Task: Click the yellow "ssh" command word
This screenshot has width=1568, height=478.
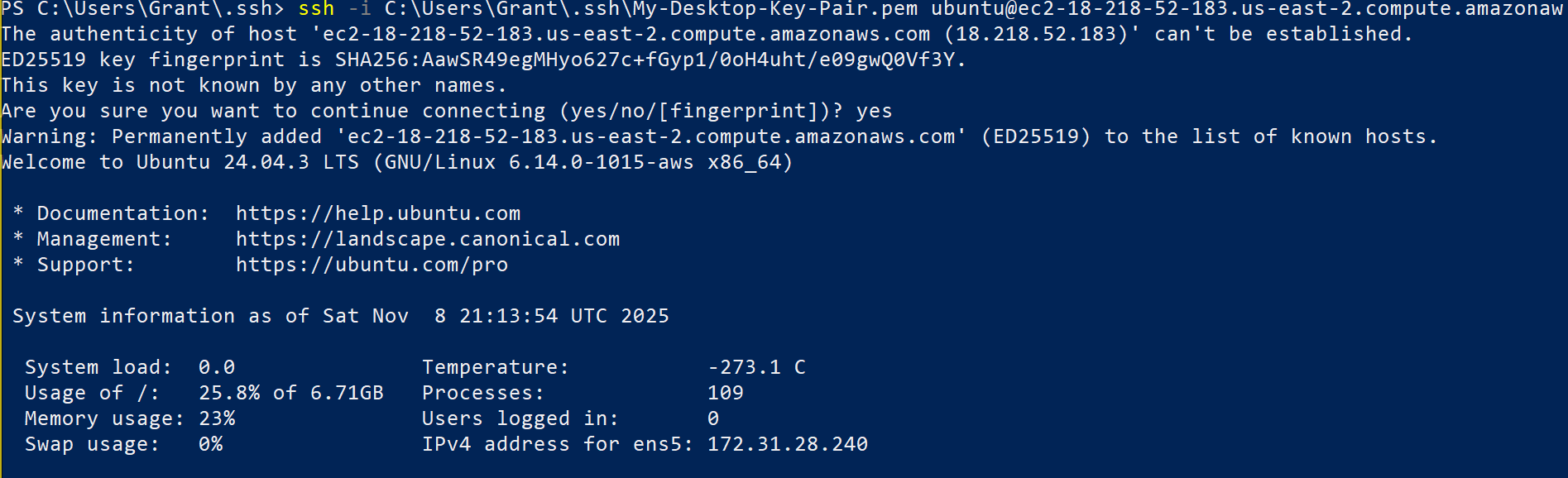Action: click(316, 9)
